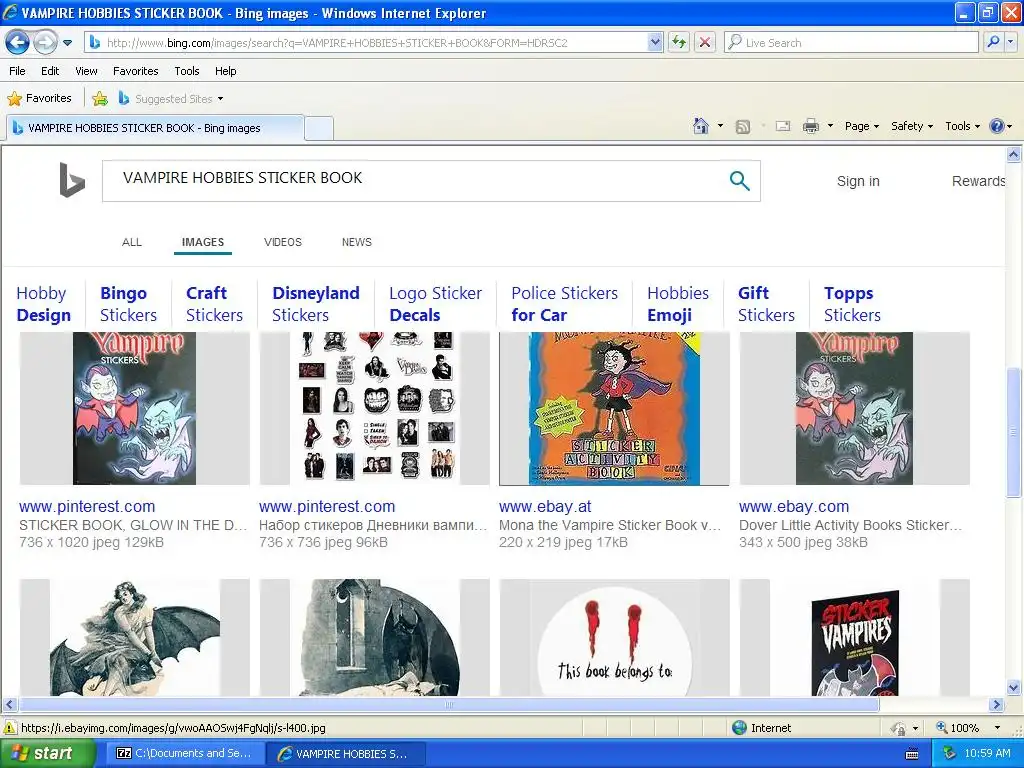Screen dimensions: 1024x768
Task: Click the New Tab blank tab button
Action: (319, 128)
